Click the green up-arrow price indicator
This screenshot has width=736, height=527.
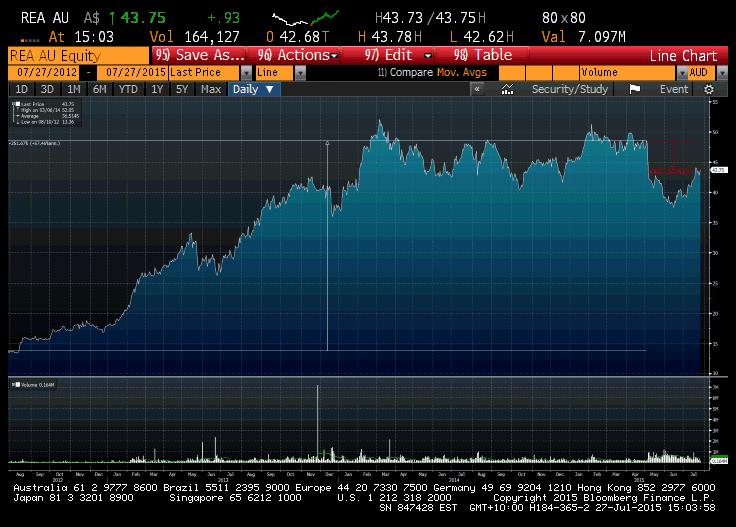click(x=112, y=18)
